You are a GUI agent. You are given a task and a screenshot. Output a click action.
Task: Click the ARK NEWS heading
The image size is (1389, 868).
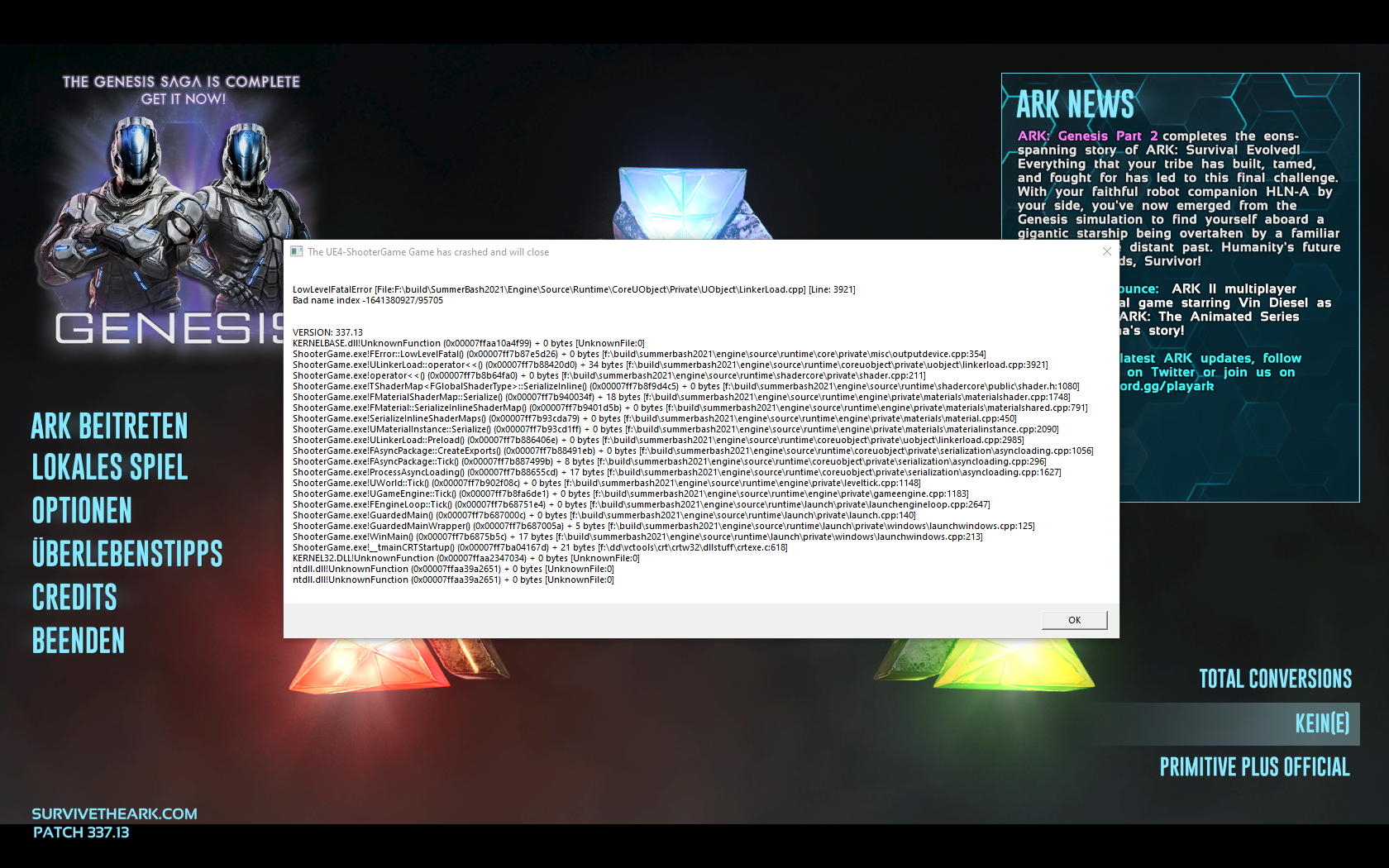click(1075, 105)
